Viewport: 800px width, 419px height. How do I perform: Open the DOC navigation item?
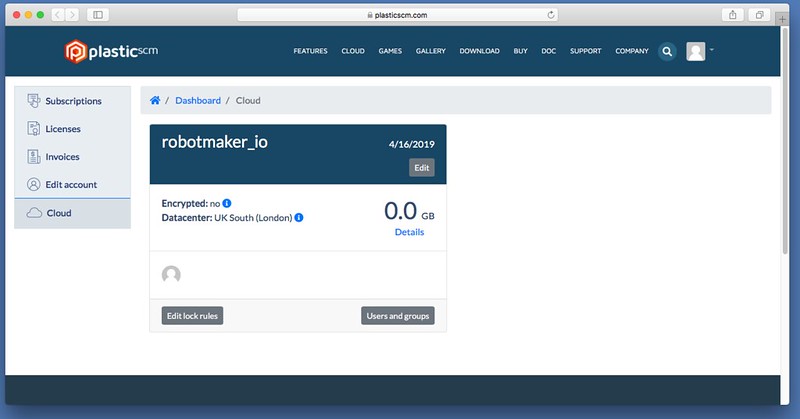click(x=548, y=51)
